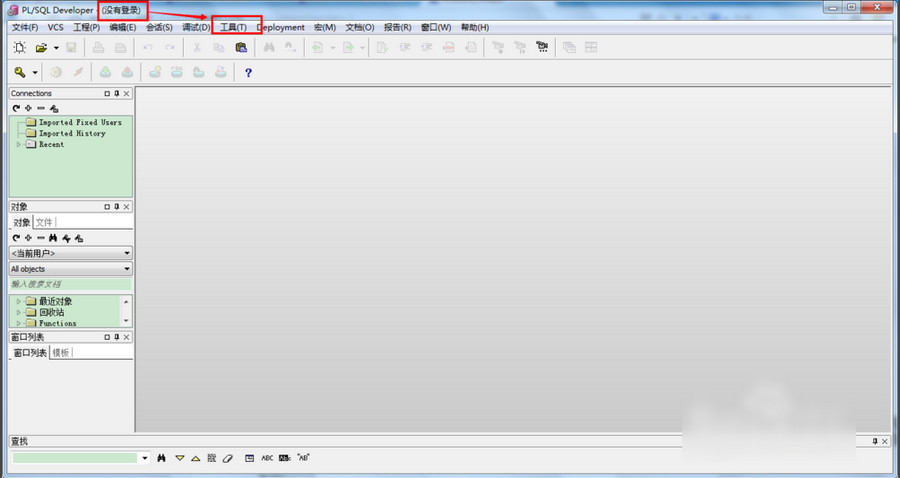Open the 文件 tab in object browser
This screenshot has width=900, height=478.
point(44,222)
